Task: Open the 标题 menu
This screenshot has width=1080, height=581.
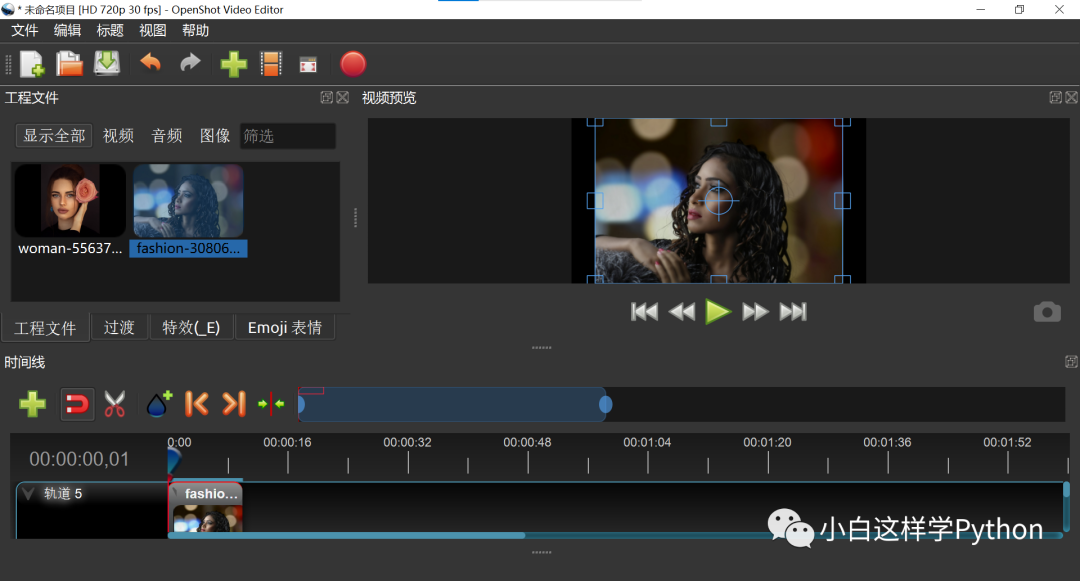Action: pyautogui.click(x=110, y=30)
